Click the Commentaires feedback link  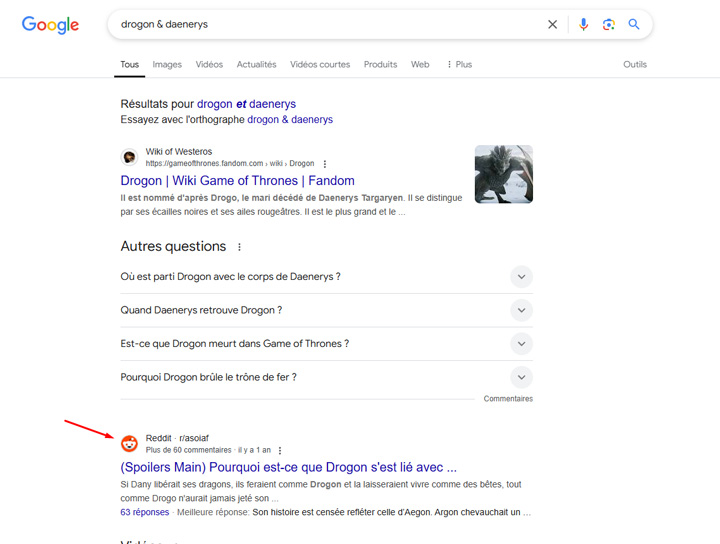click(x=508, y=398)
